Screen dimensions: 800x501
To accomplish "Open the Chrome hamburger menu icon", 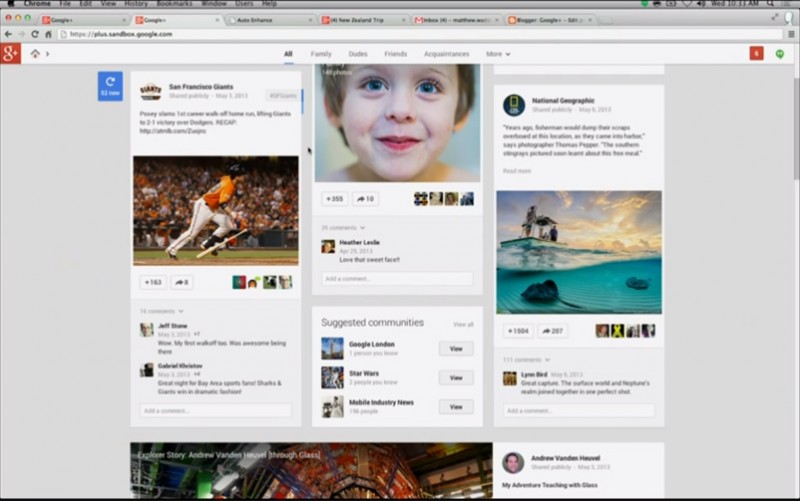I will pyautogui.click(x=791, y=34).
